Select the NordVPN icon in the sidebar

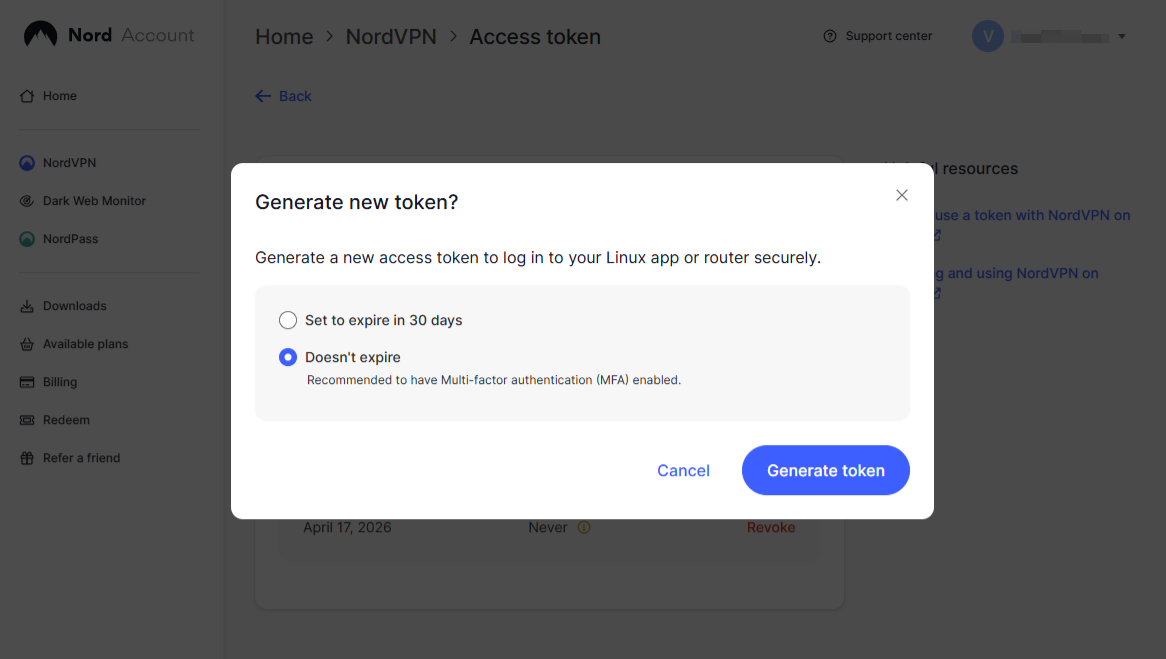click(26, 162)
